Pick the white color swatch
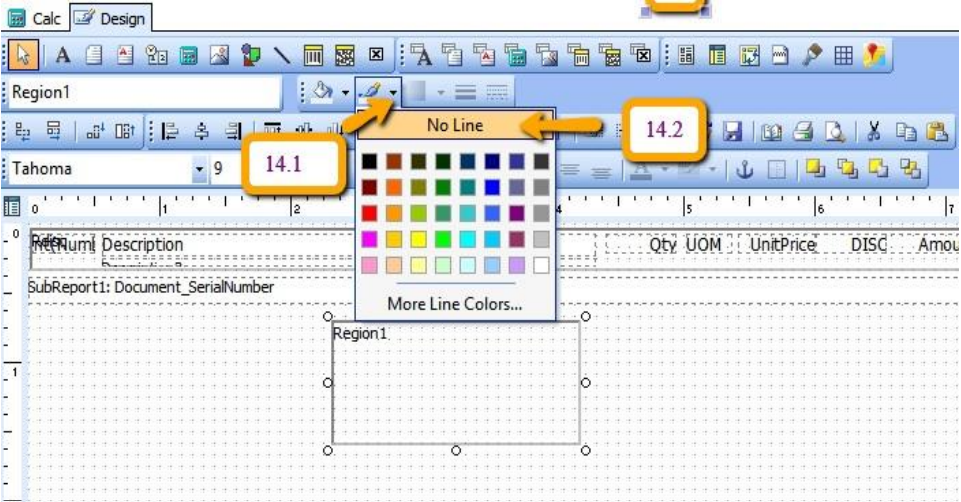This screenshot has width=961, height=502. click(x=541, y=265)
